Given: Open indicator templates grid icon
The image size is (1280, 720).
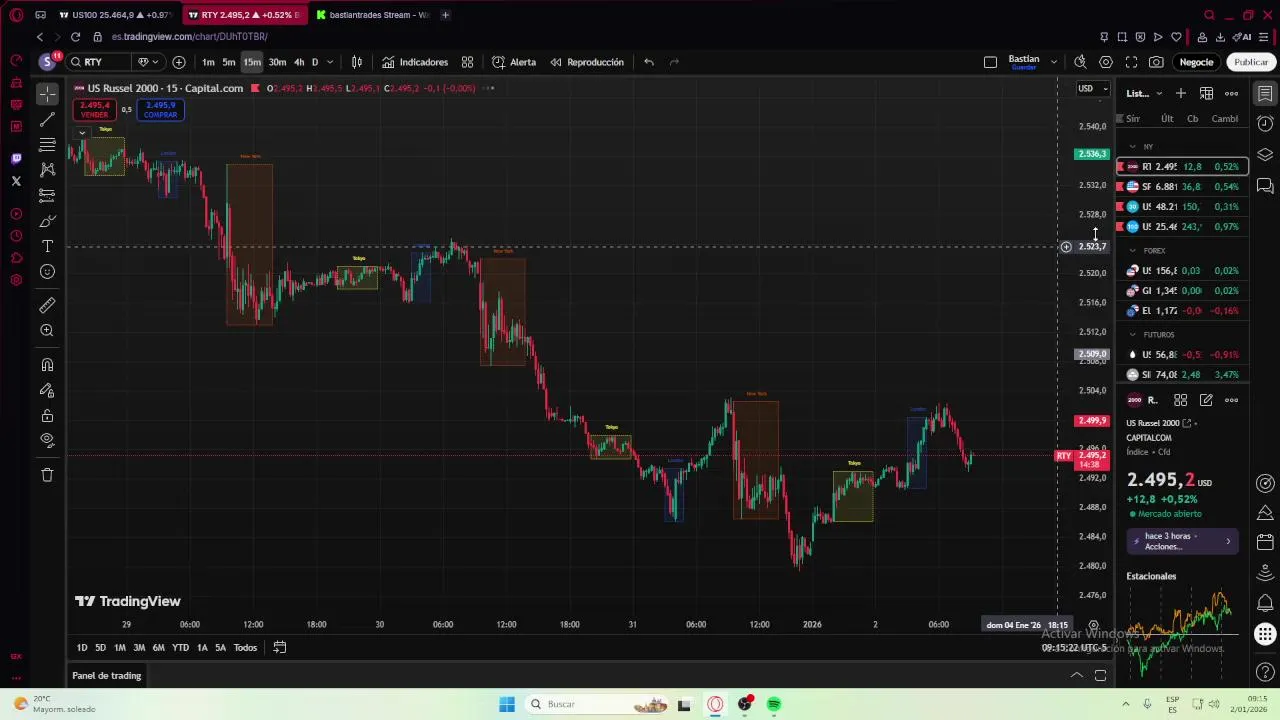Looking at the screenshot, I should [467, 62].
